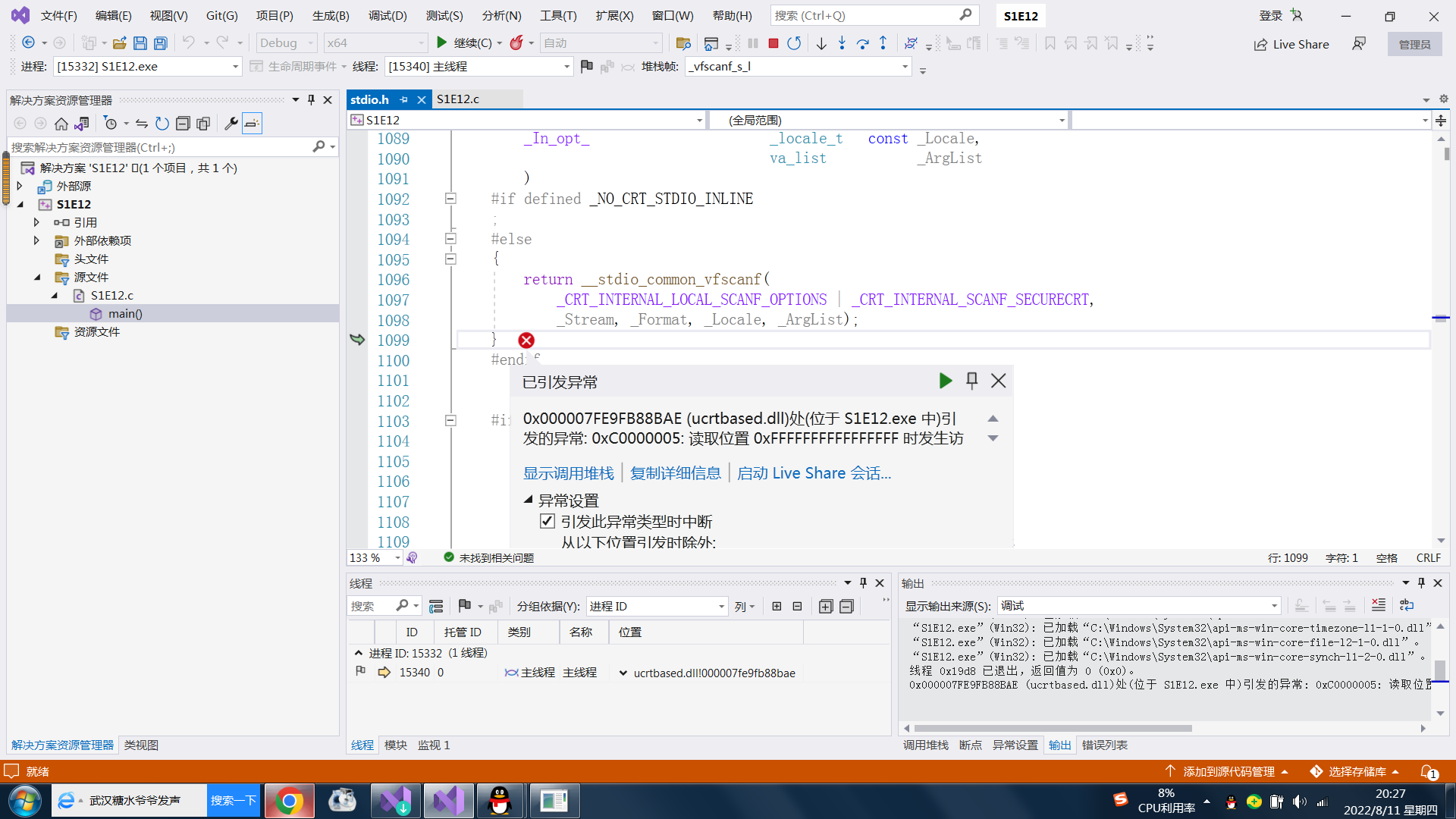The image size is (1456, 819).
Task: Click 启动 Live Share 会话 link
Action: pyautogui.click(x=814, y=473)
